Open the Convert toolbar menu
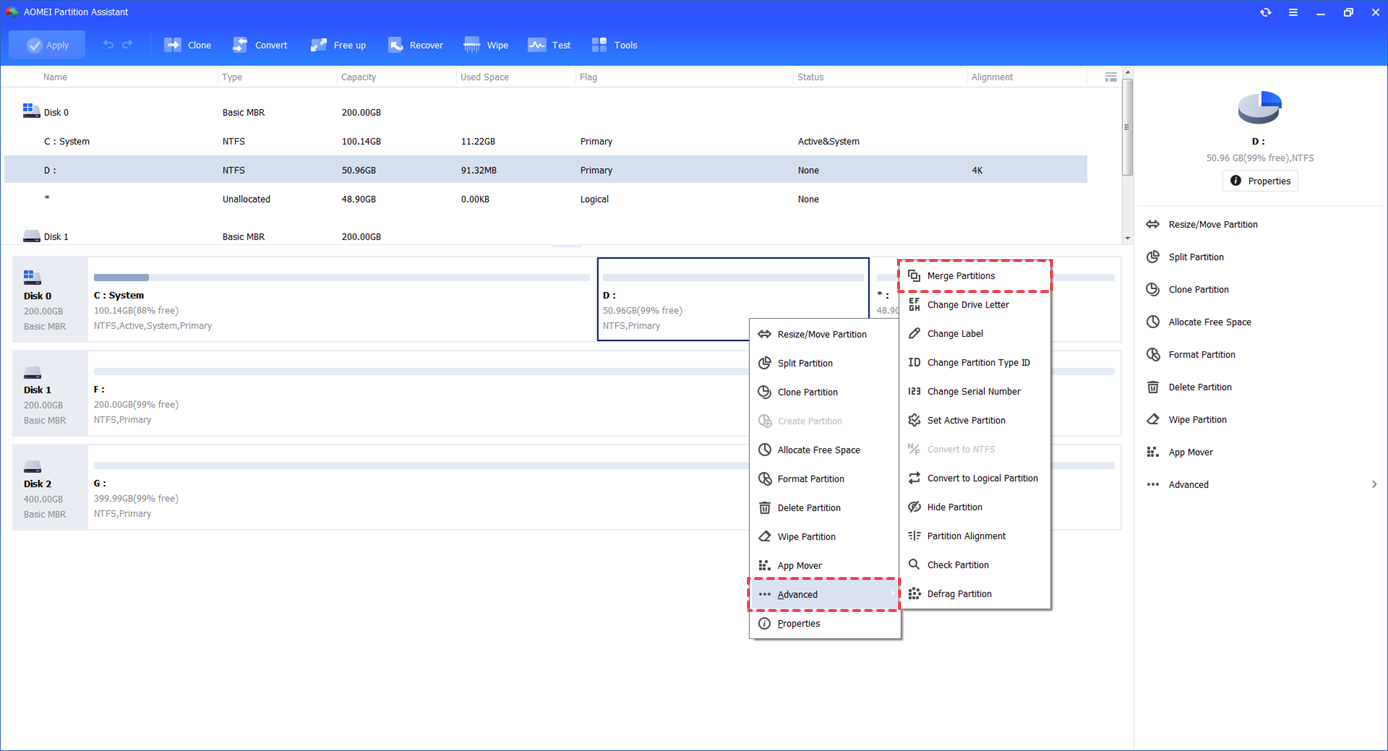1388x751 pixels. point(259,45)
